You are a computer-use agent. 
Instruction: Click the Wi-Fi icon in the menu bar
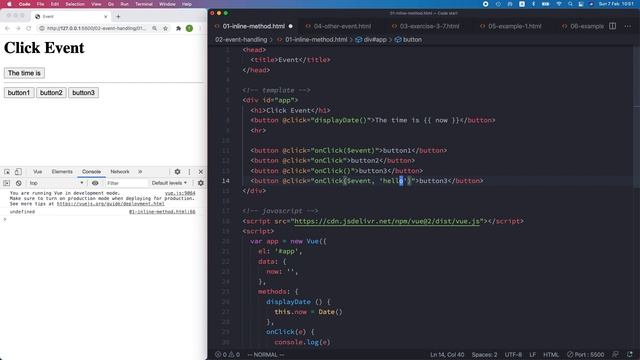tap(558, 4)
